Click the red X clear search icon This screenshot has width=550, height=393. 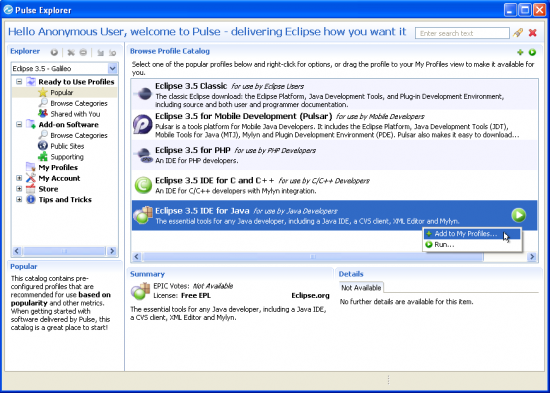(532, 33)
